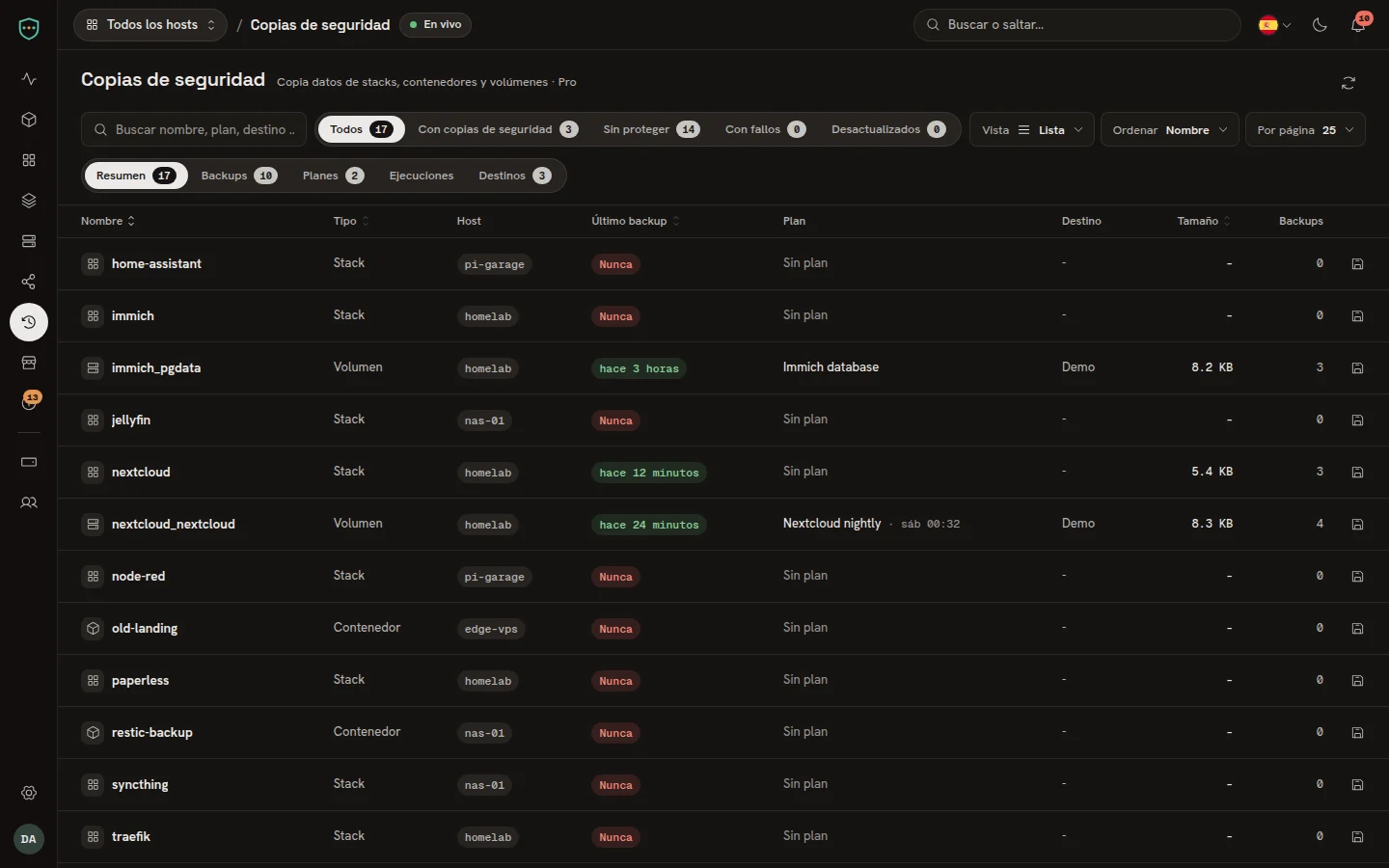Switch to the Ejecuciones tab
The image size is (1389, 868).
coord(422,176)
